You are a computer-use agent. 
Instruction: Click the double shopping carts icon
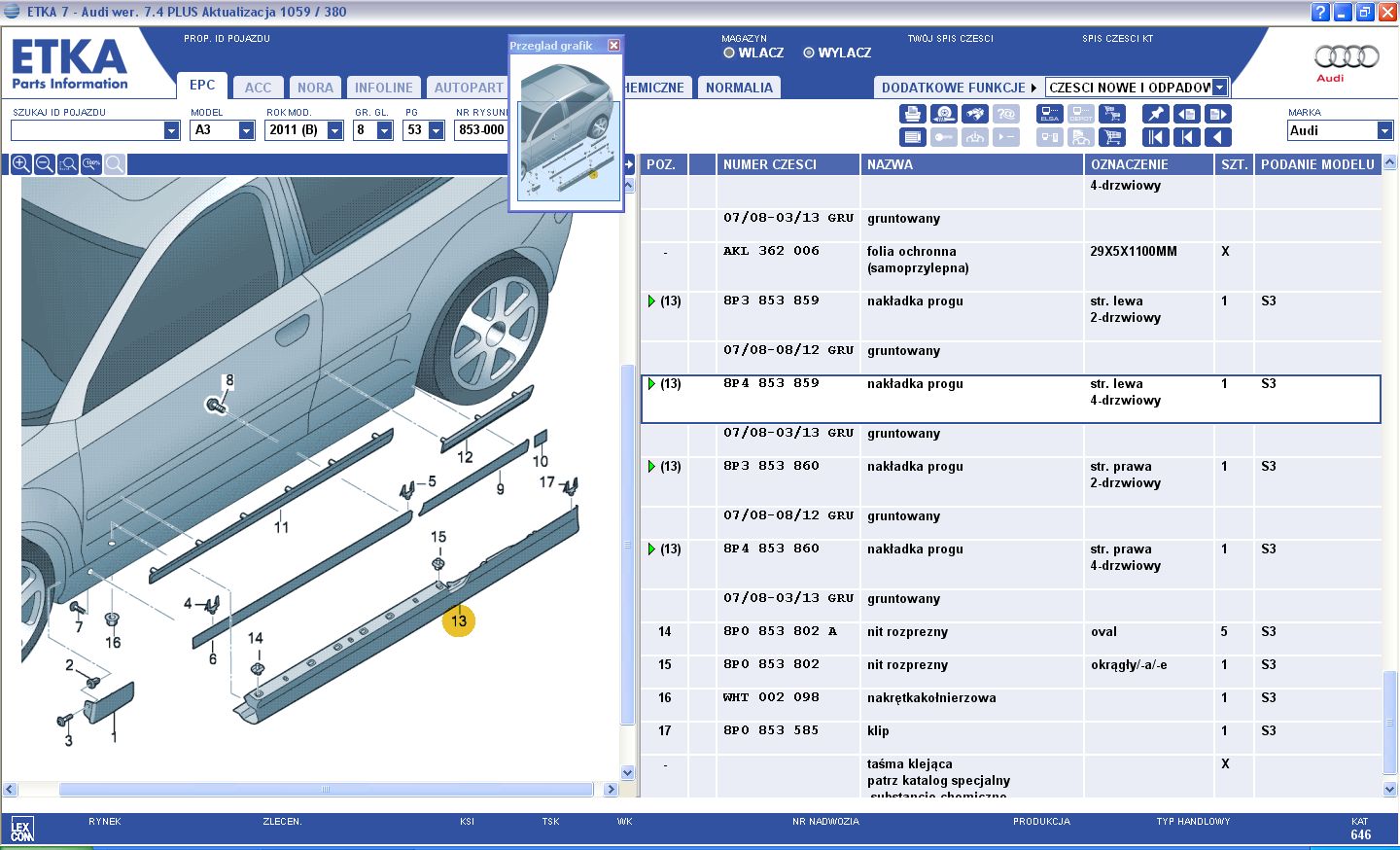click(1112, 114)
